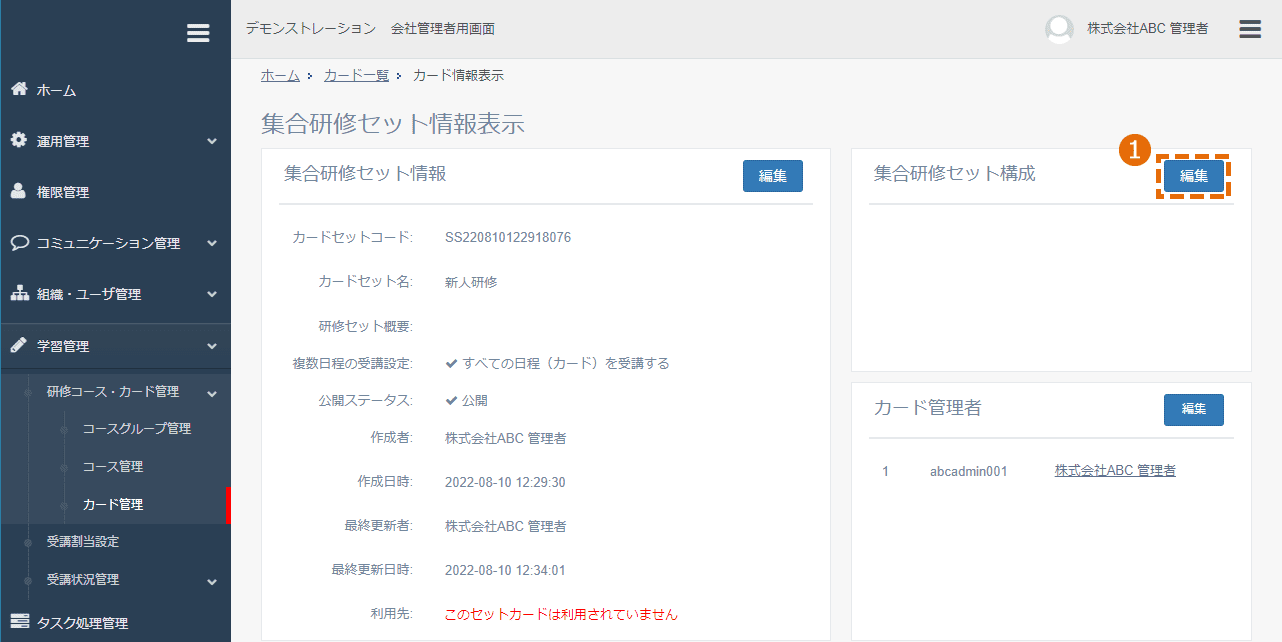This screenshot has height=642, width=1282.
Task: Click the カード情報表示 breadcrumb text
Action: [458, 75]
